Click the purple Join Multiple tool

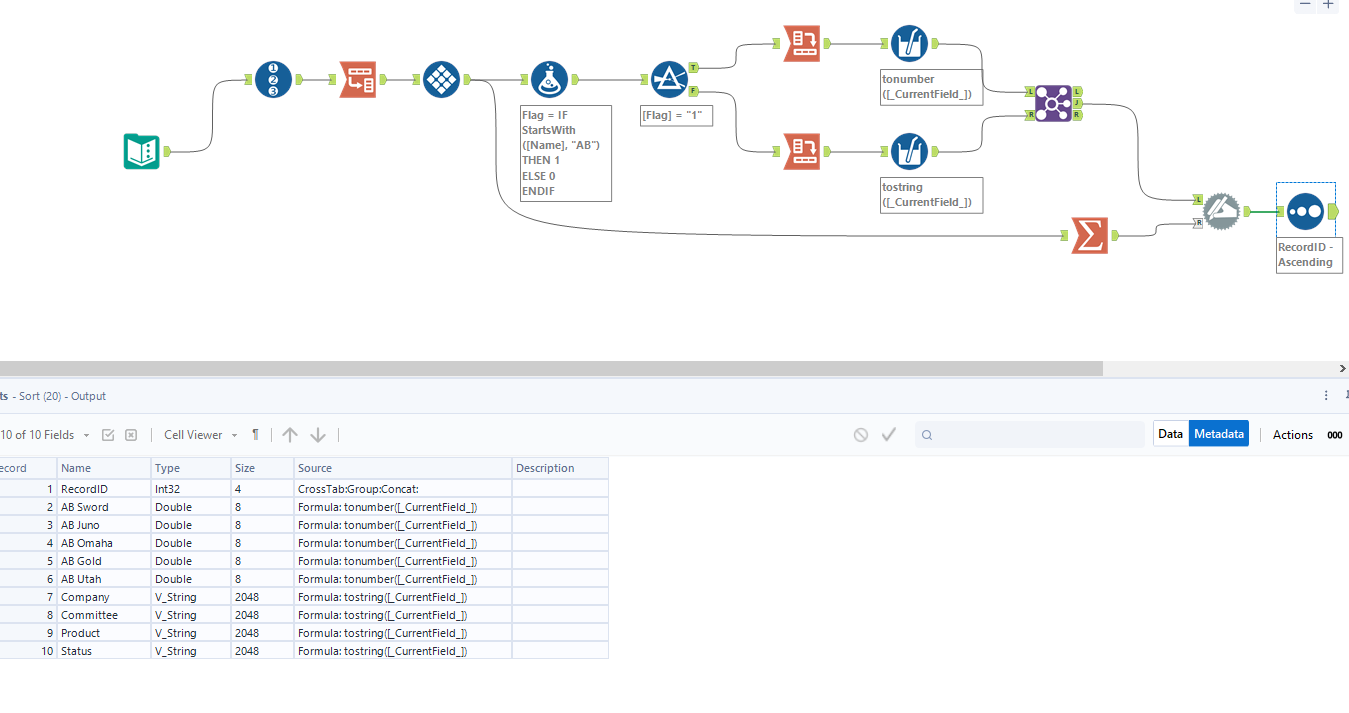point(1052,103)
